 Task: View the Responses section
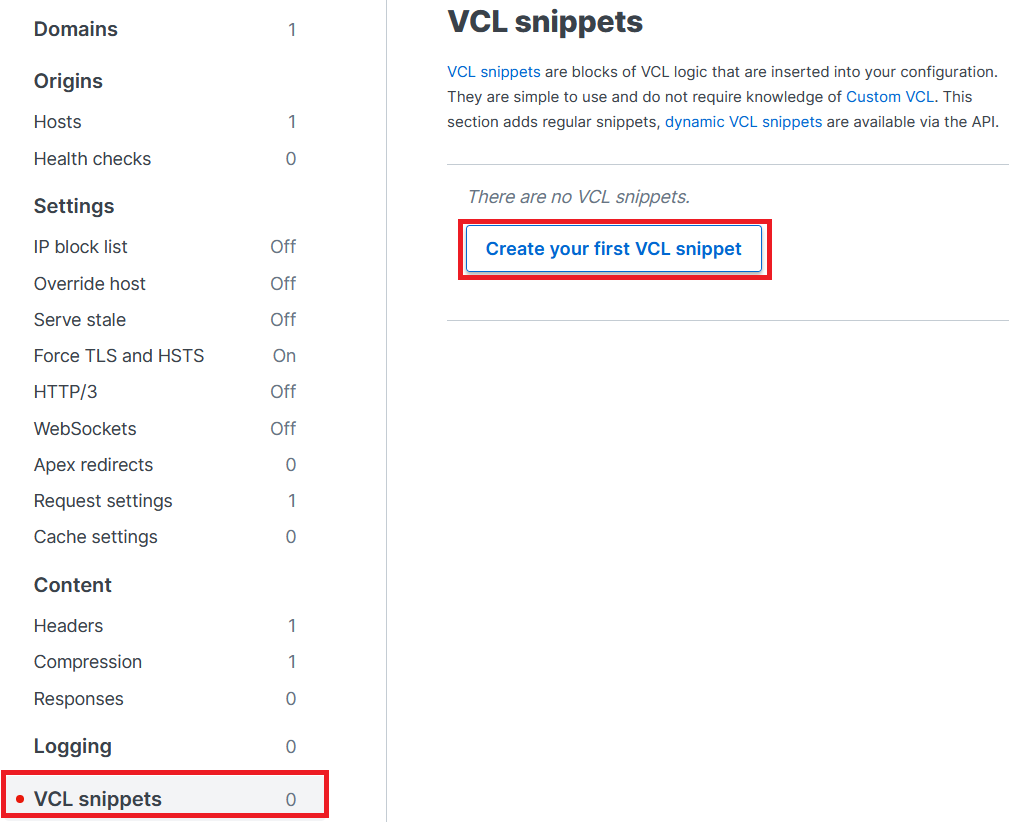point(78,698)
